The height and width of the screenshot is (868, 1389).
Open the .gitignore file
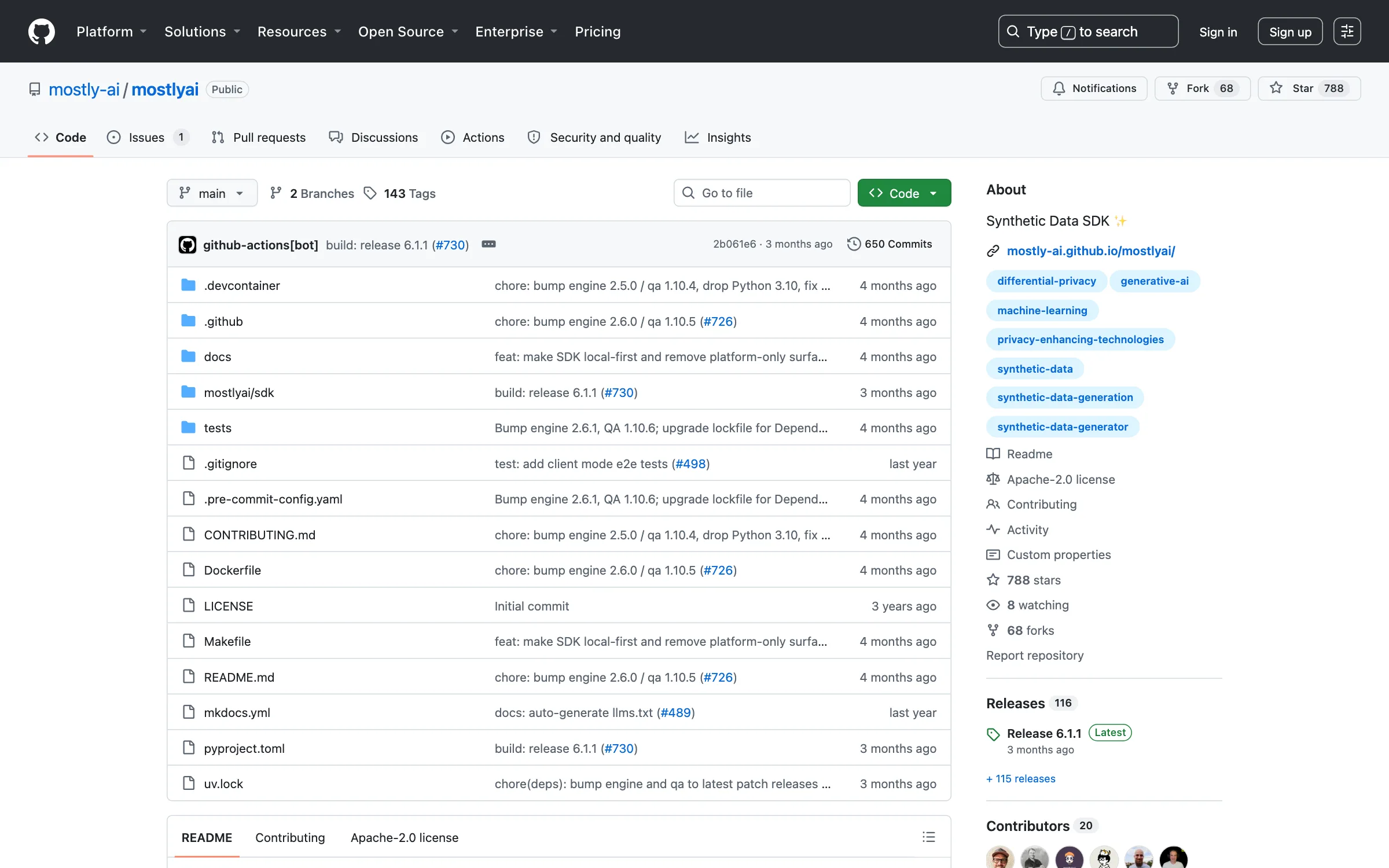click(230, 464)
